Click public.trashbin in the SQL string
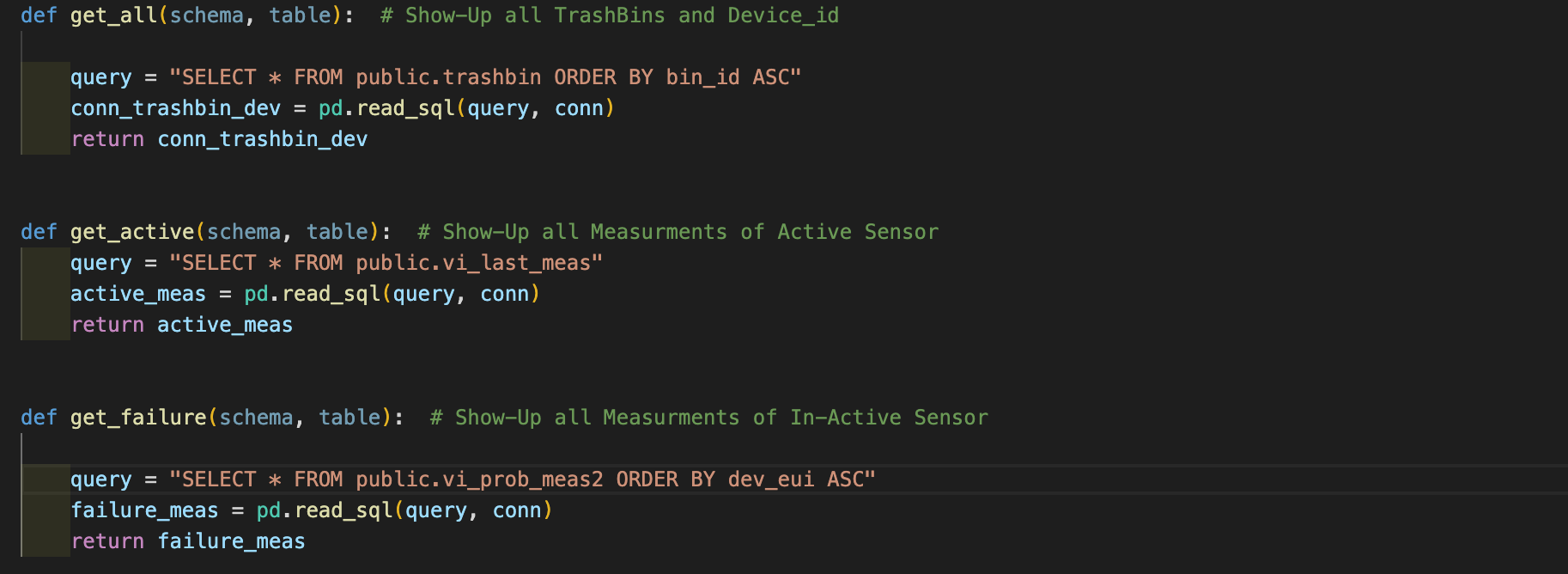This screenshot has height=574, width=1568. coord(448,77)
